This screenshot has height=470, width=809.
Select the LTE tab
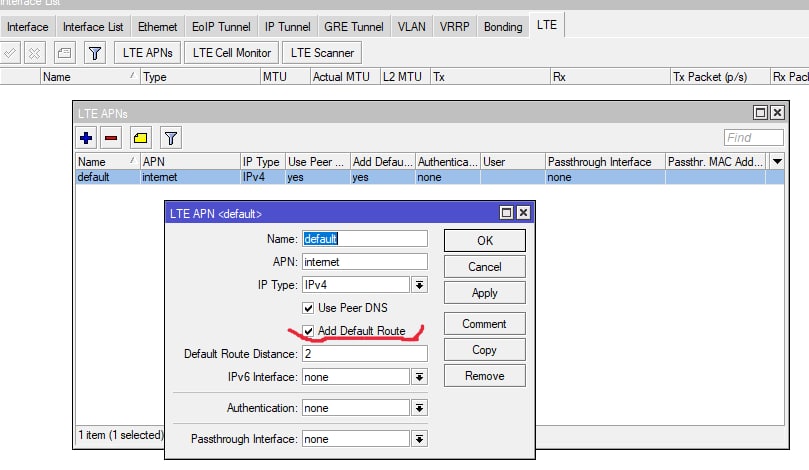(546, 25)
